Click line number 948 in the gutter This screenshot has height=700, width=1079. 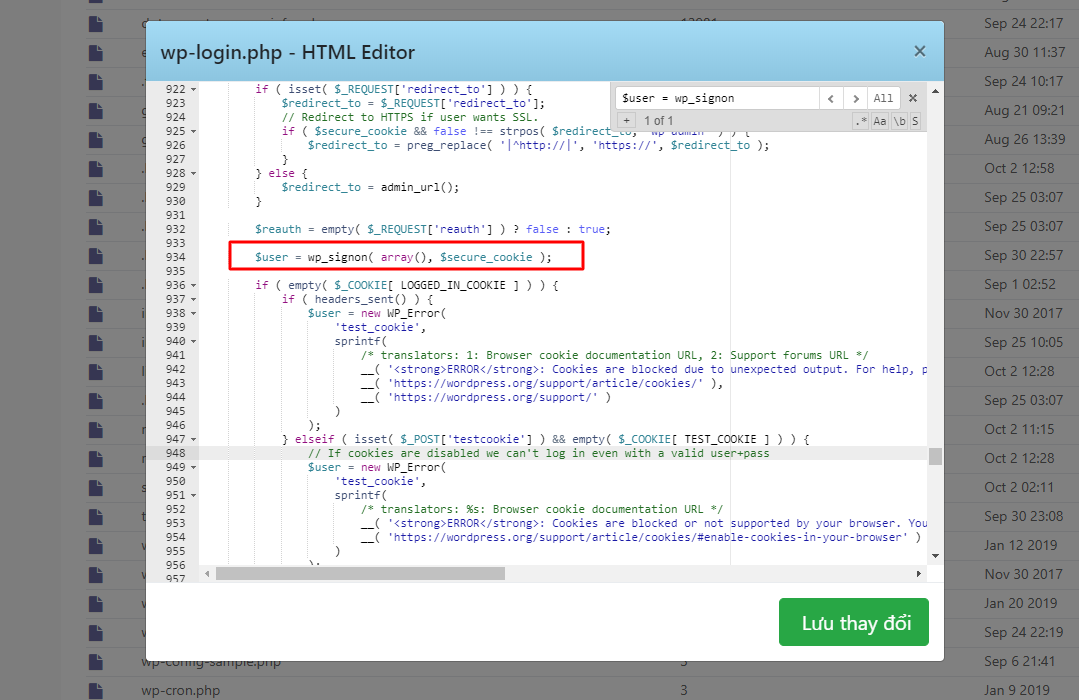click(175, 453)
